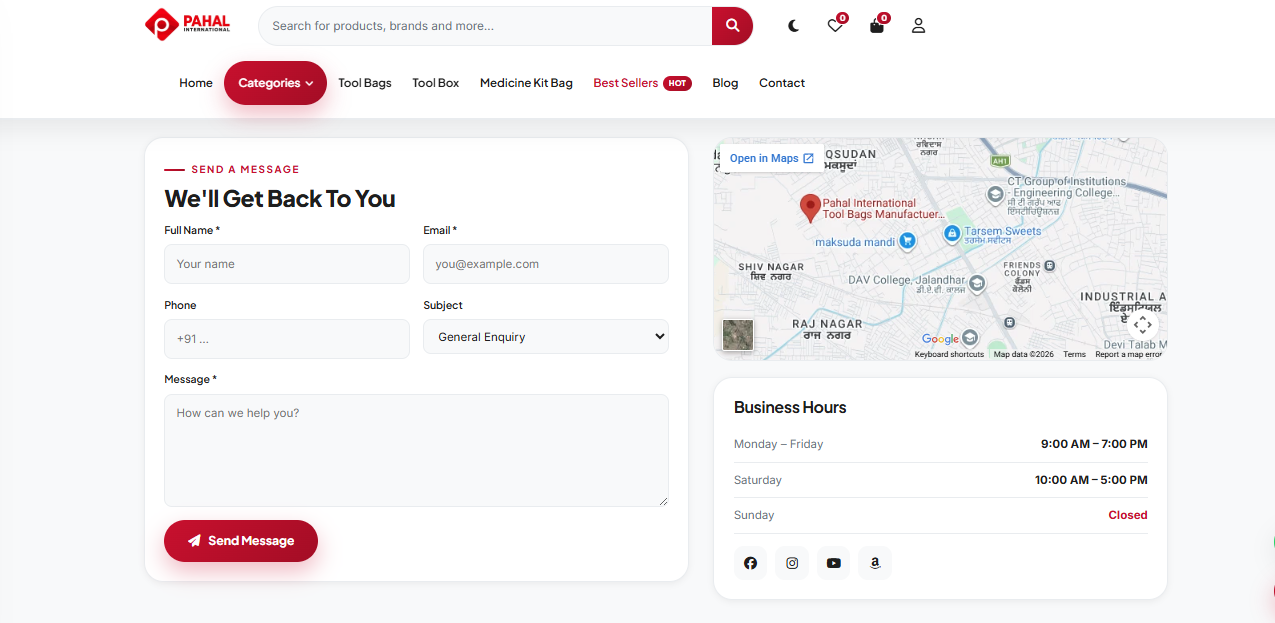The height and width of the screenshot is (623, 1275).
Task: Toggle dark mode moon icon
Action: point(794,26)
